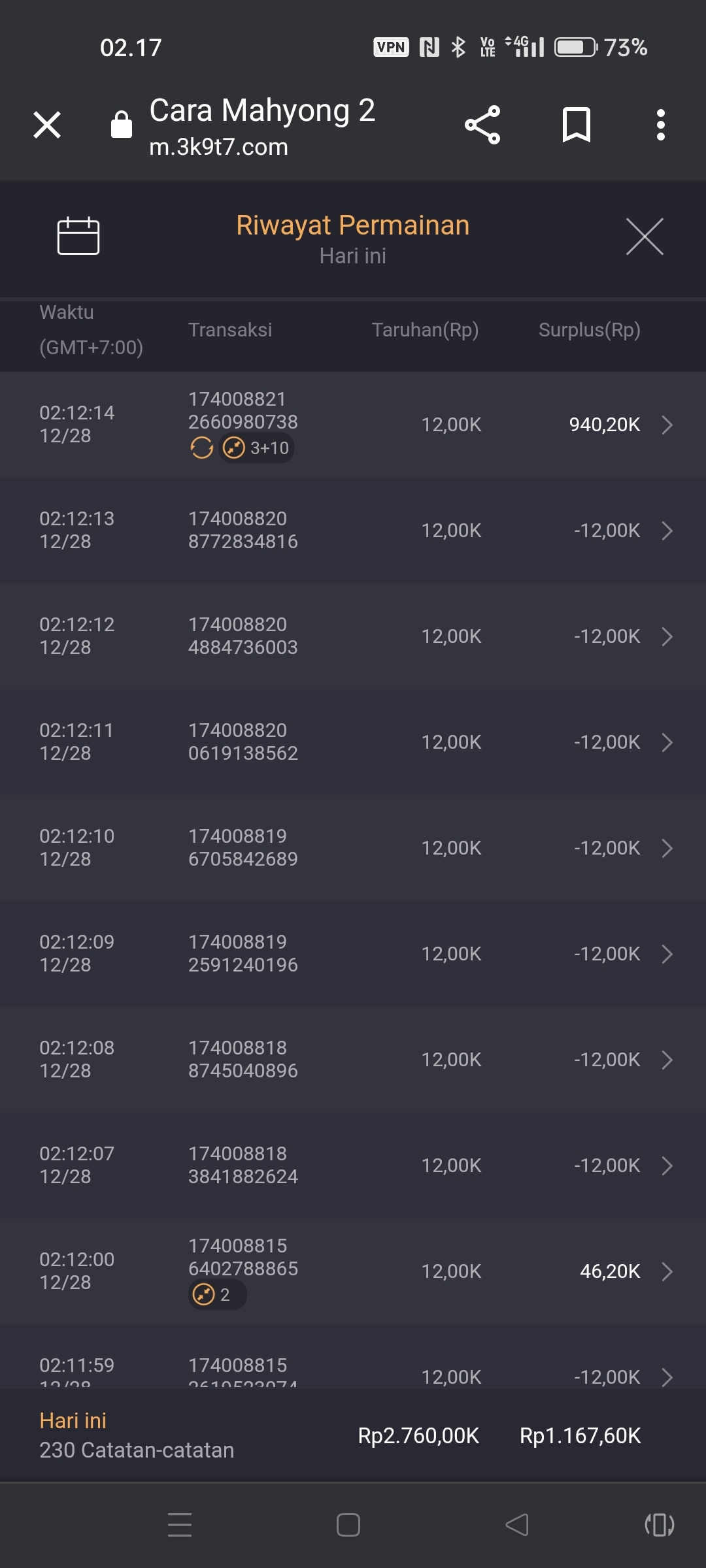This screenshot has width=706, height=1568.
Task: Open the calendar date picker icon
Action: tap(78, 235)
